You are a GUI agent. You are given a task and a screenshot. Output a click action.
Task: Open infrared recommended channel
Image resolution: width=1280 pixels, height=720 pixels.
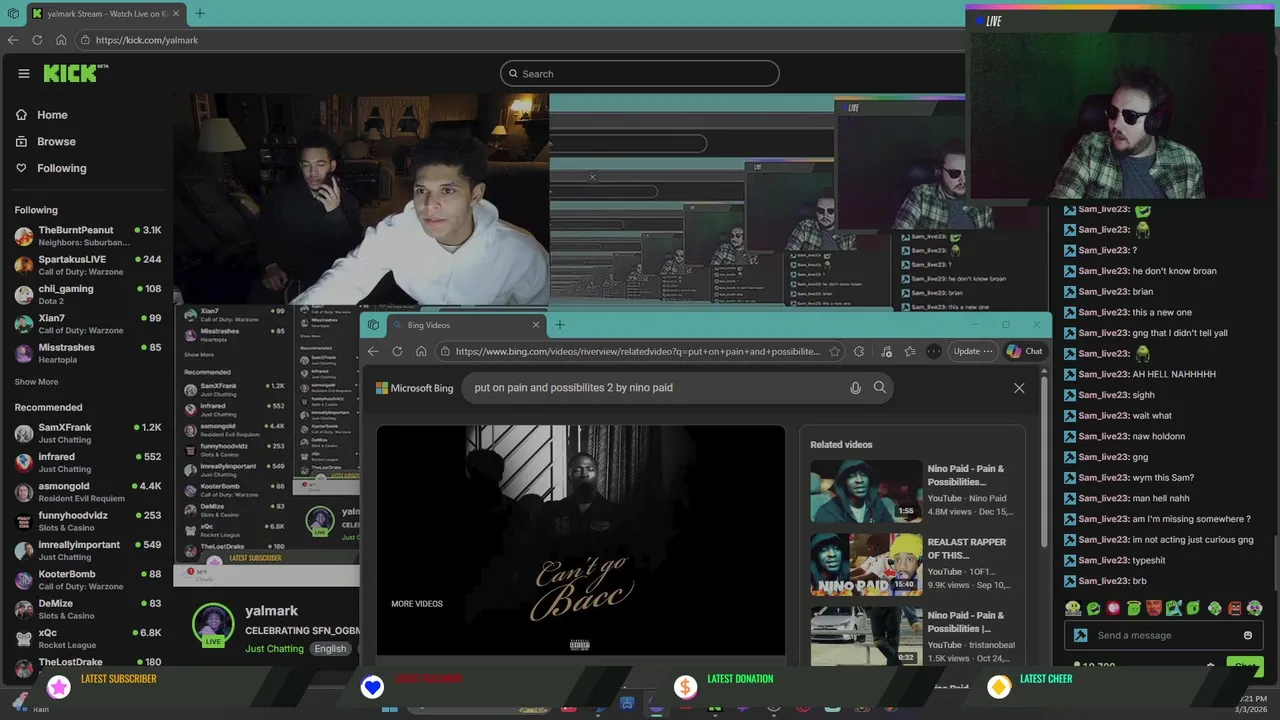tap(87, 462)
